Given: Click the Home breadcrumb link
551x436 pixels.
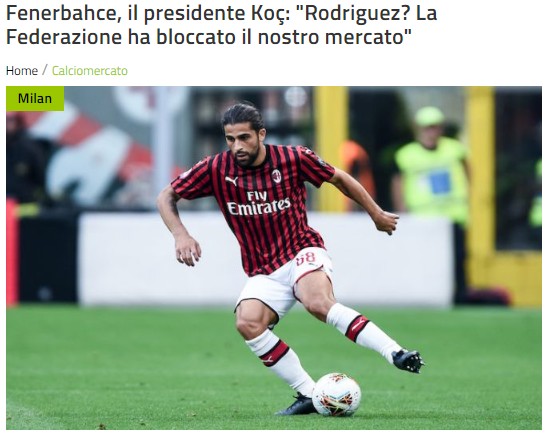Looking at the screenshot, I should click(22, 71).
